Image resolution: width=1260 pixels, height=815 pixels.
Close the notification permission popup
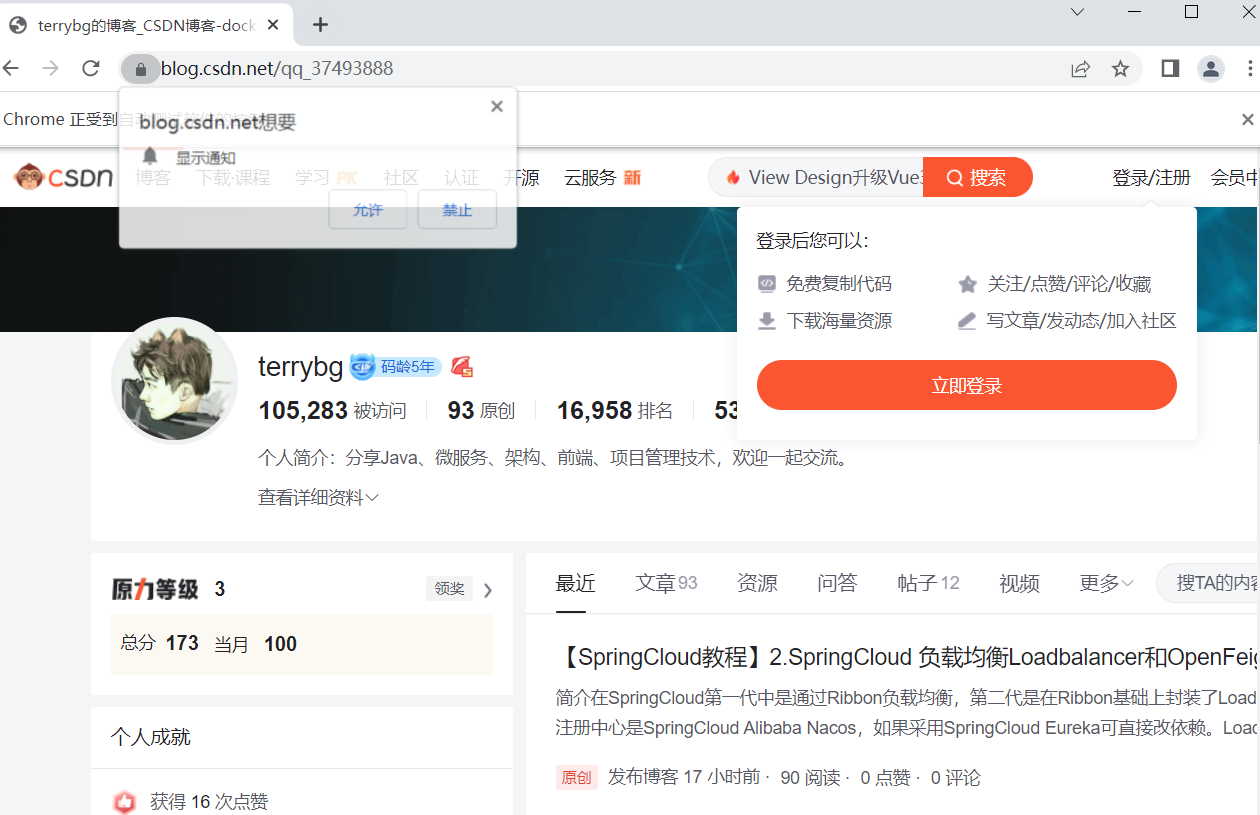[497, 106]
